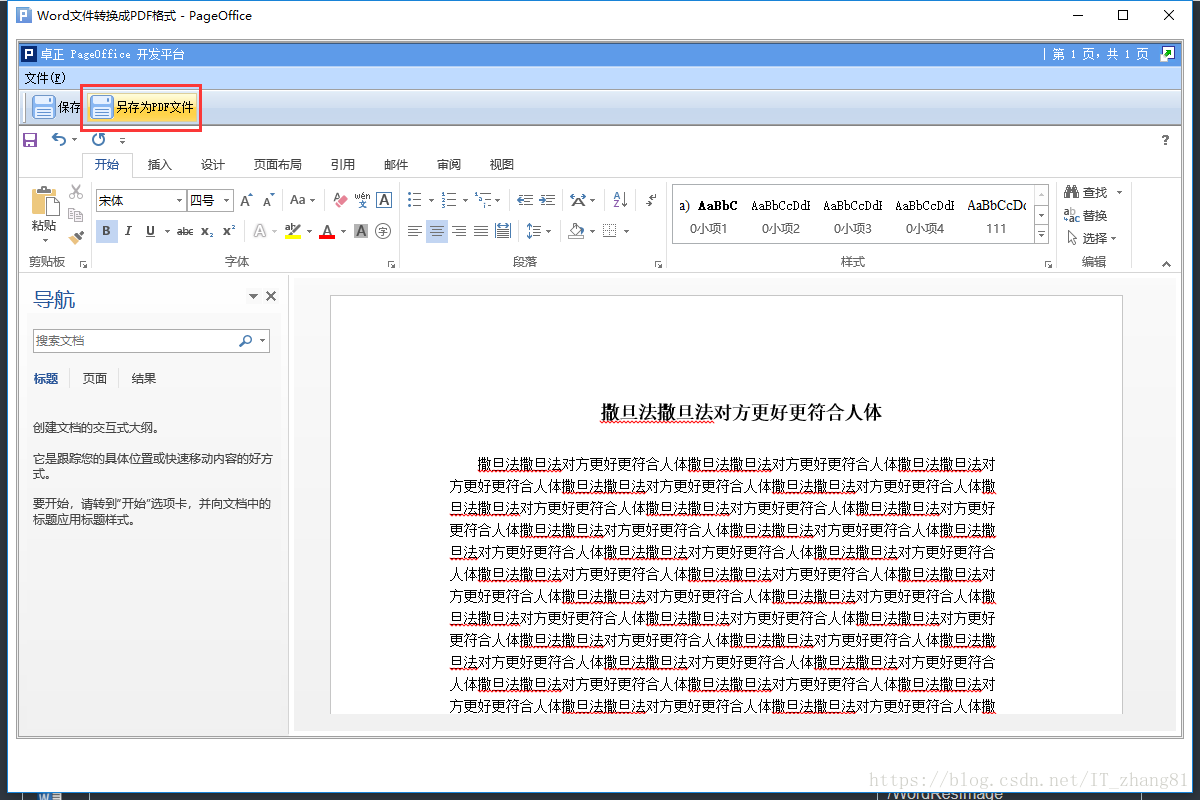This screenshot has width=1200, height=800.
Task: Open the font name dropdown 宋体
Action: [x=180, y=201]
